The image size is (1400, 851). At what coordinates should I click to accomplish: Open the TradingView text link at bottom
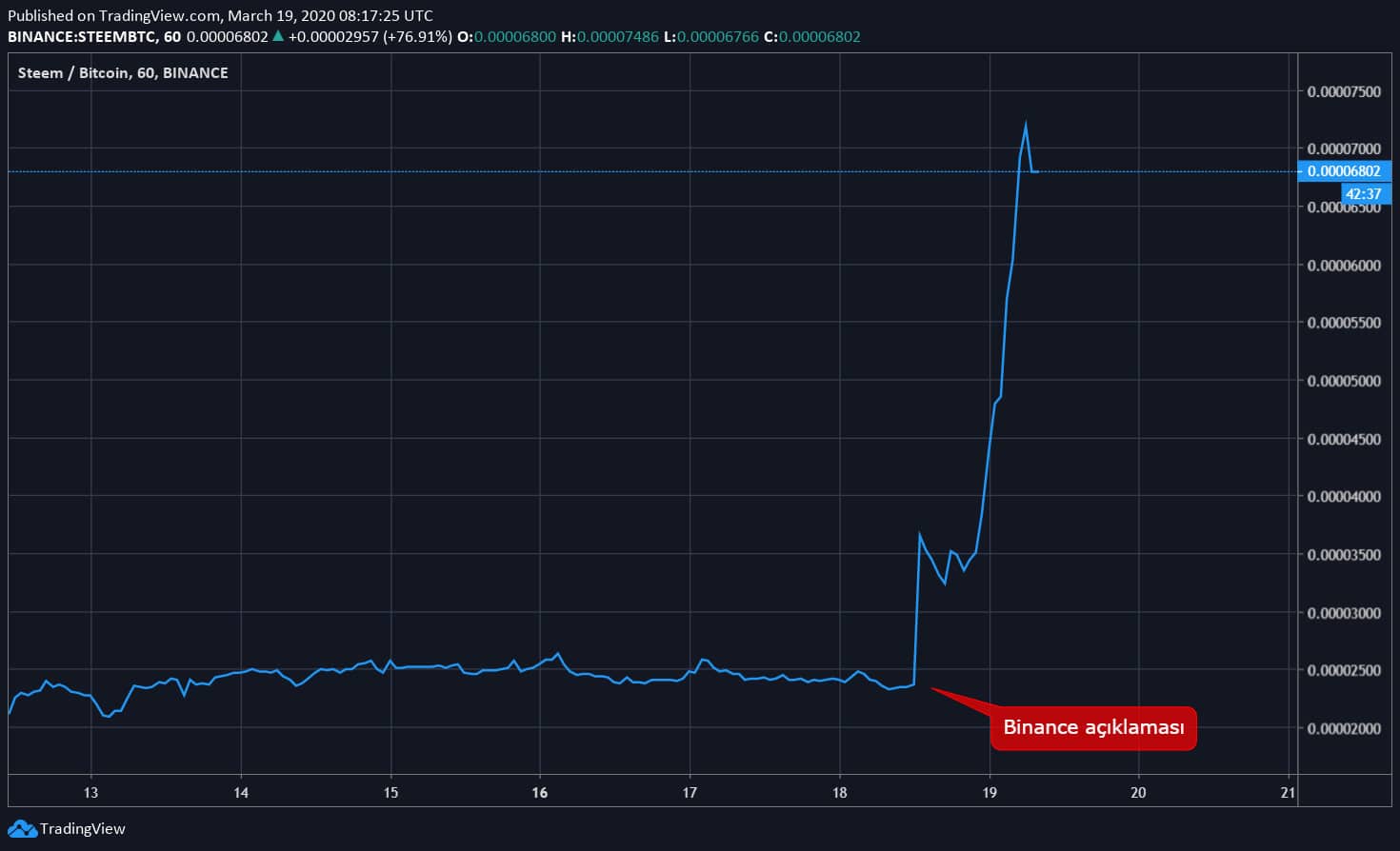(82, 828)
